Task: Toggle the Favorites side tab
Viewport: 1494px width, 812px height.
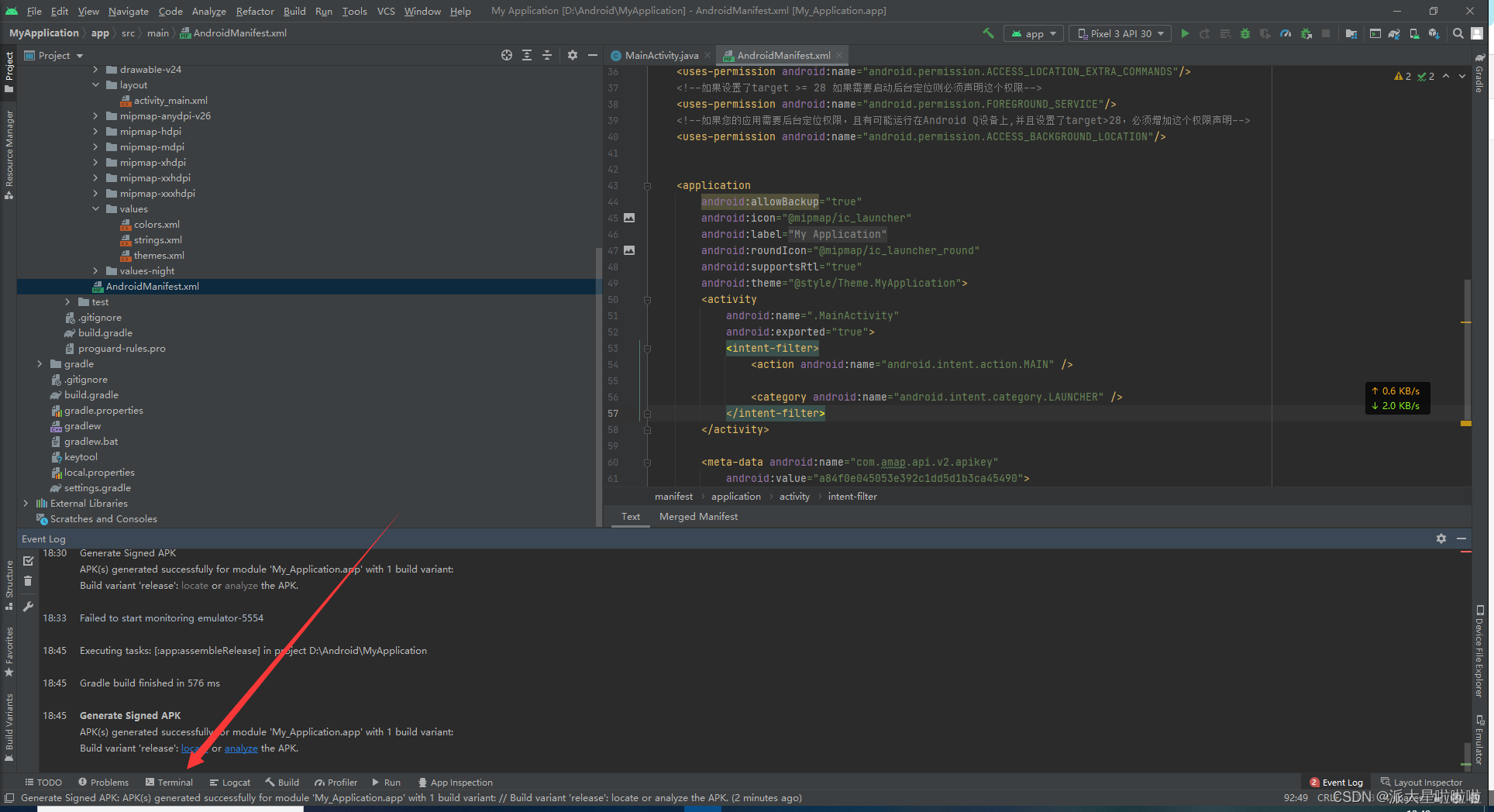Action: click(9, 652)
